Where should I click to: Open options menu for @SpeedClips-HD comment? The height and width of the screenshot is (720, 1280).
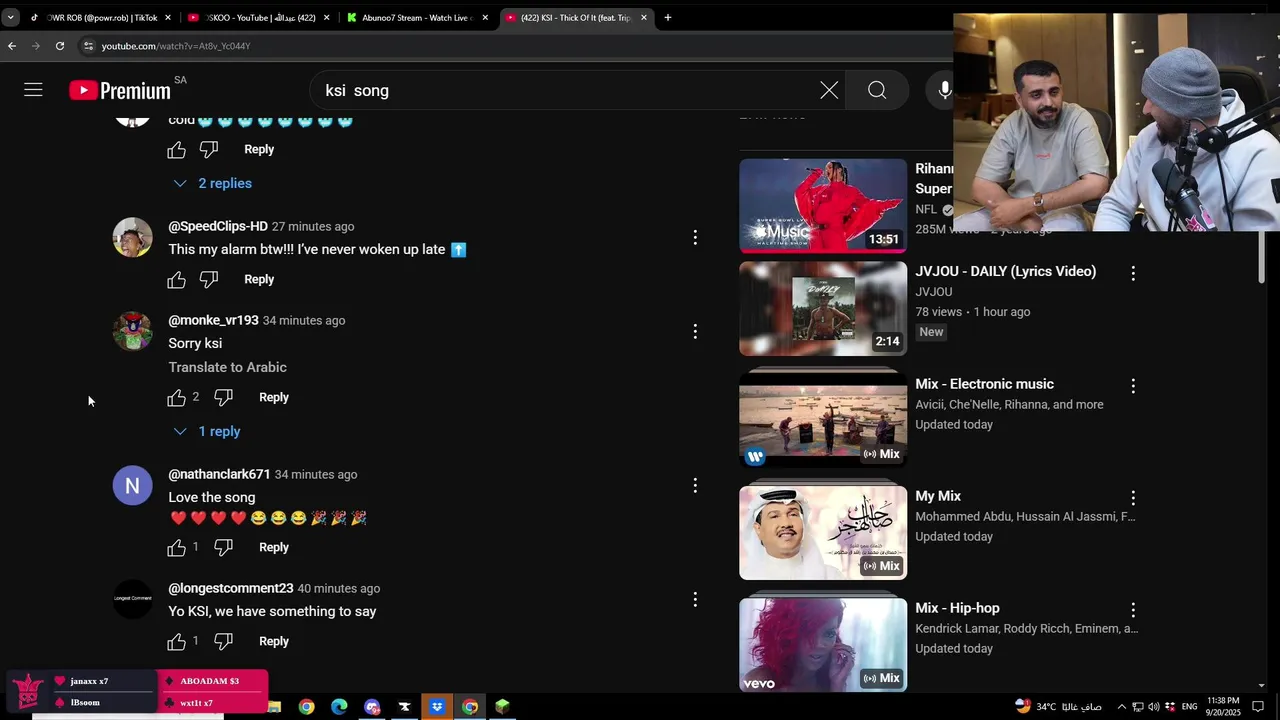click(695, 238)
